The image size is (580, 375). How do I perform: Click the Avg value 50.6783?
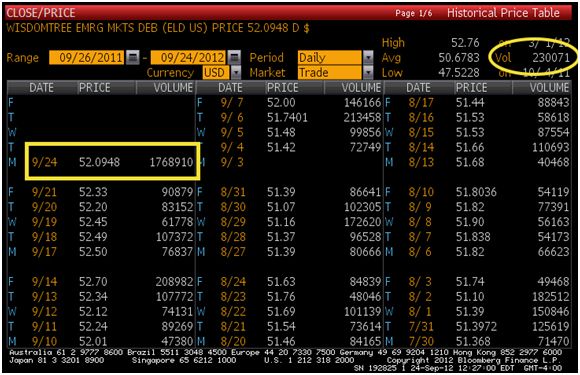[x=459, y=57]
